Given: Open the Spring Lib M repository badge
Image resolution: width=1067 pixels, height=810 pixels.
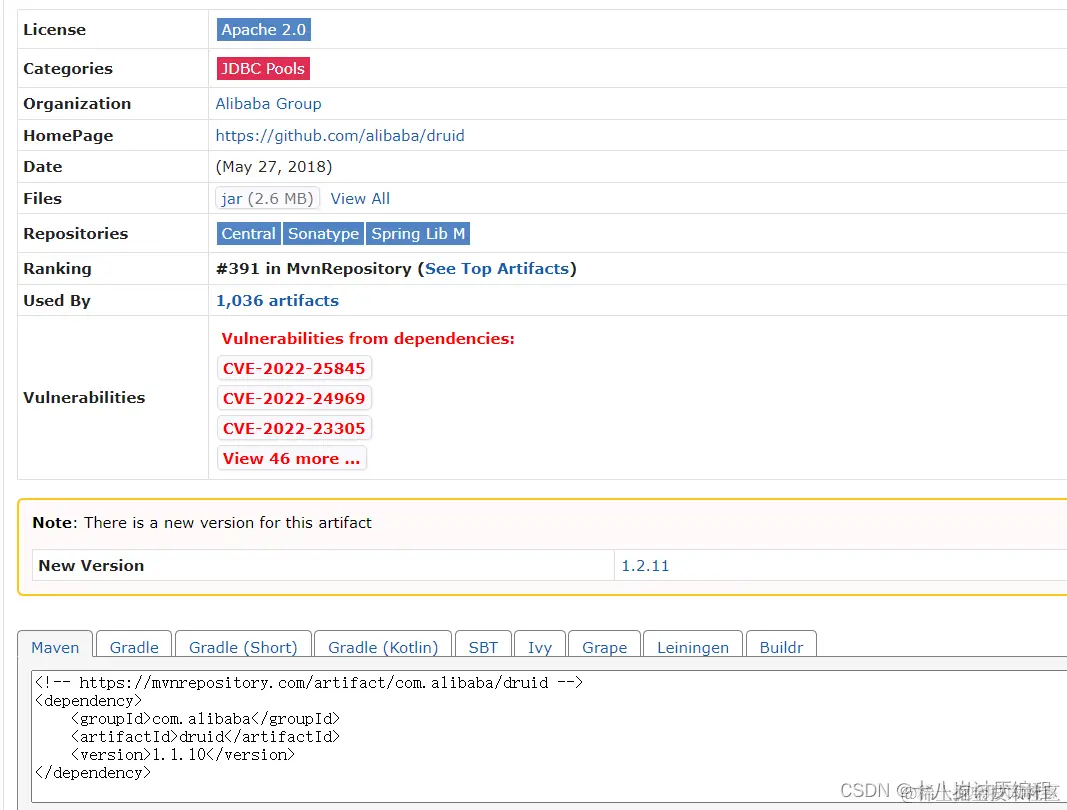Looking at the screenshot, I should [418, 233].
